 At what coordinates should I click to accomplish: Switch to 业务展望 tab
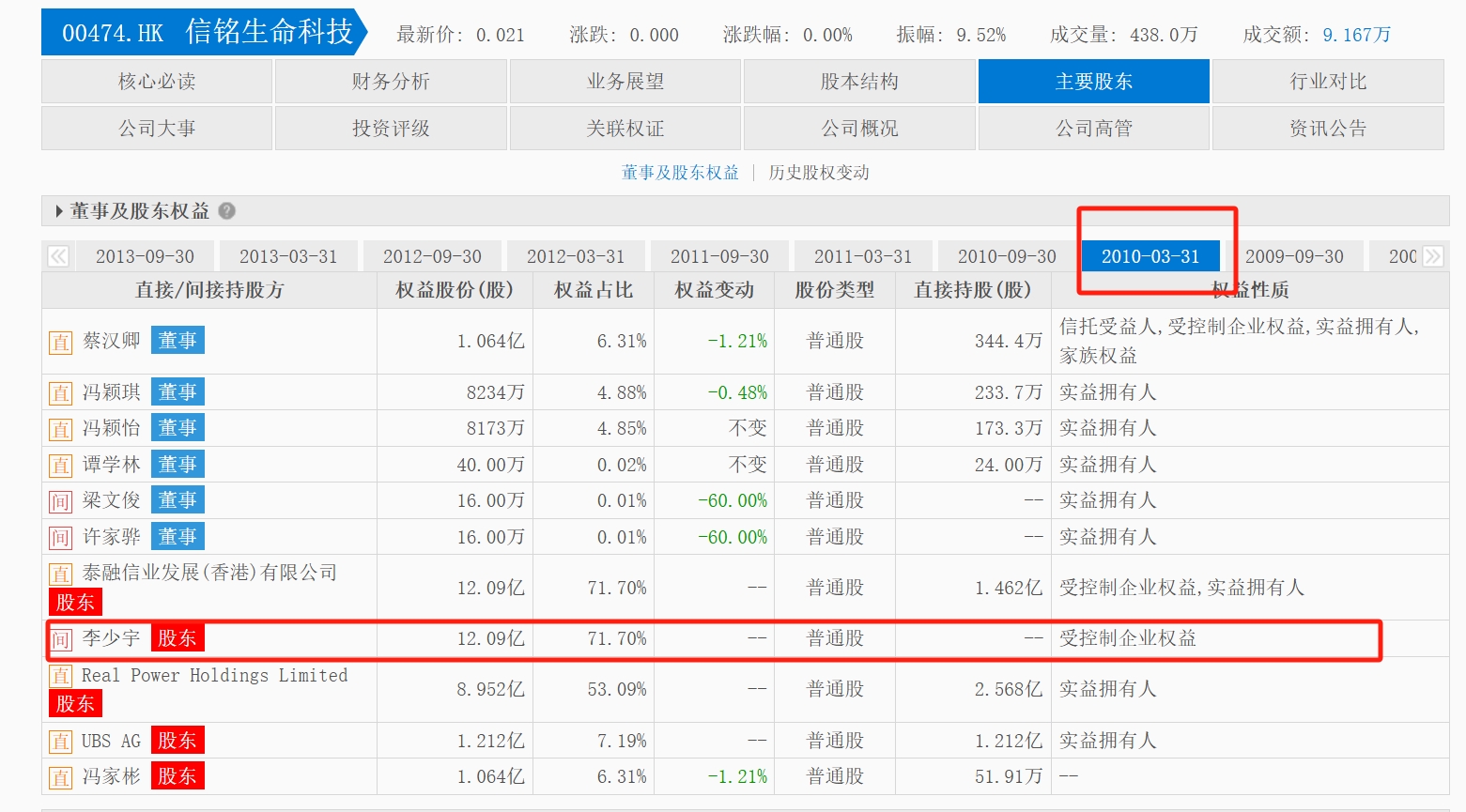625,82
